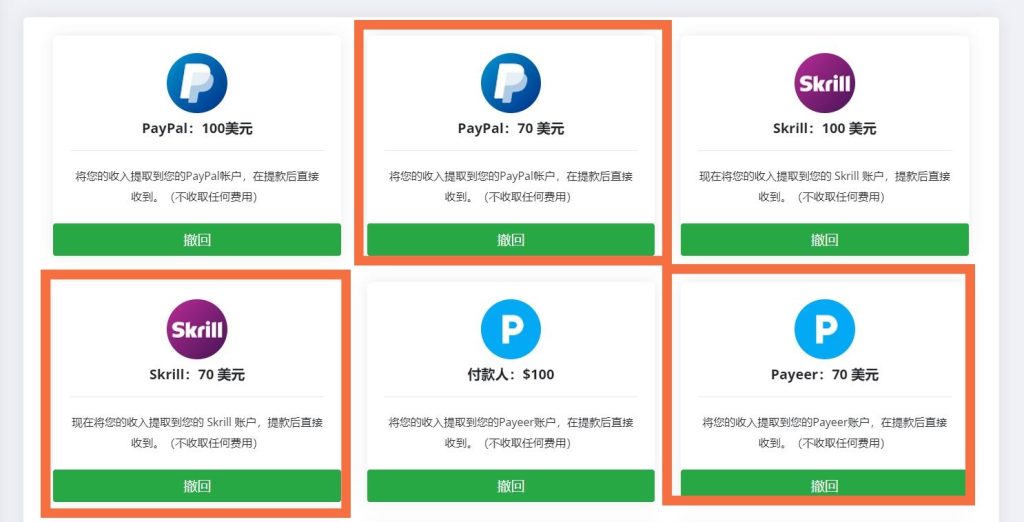Click the Payeer 70 美元 card description text
The image size is (1024, 522).
pyautogui.click(x=824, y=432)
